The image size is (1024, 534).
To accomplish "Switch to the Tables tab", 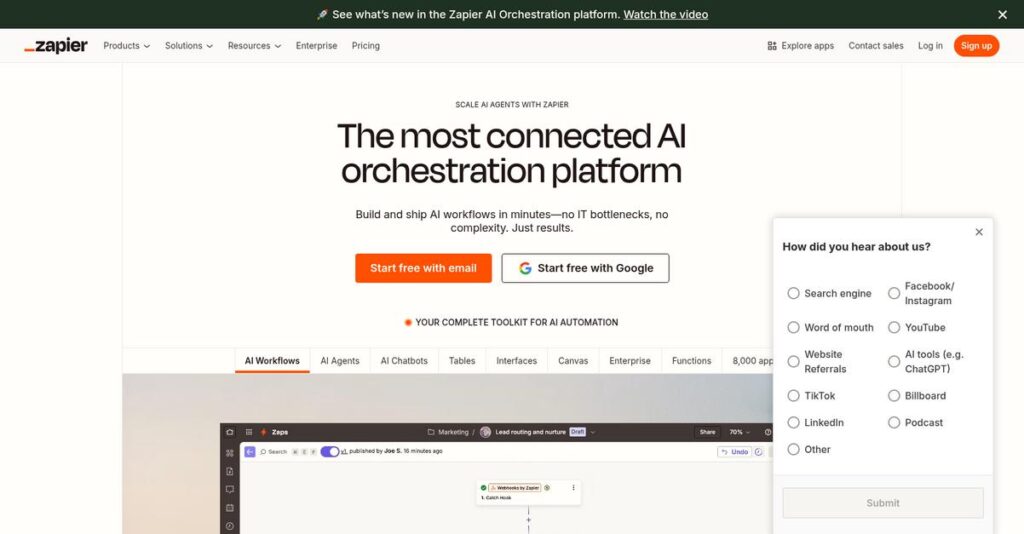I will click(462, 360).
